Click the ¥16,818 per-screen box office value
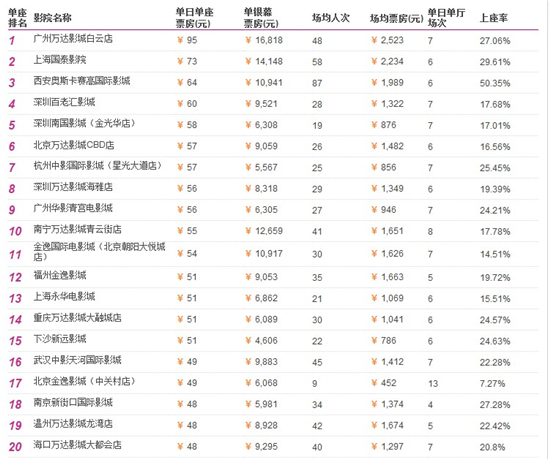This screenshot has height=459, width=550. click(264, 40)
